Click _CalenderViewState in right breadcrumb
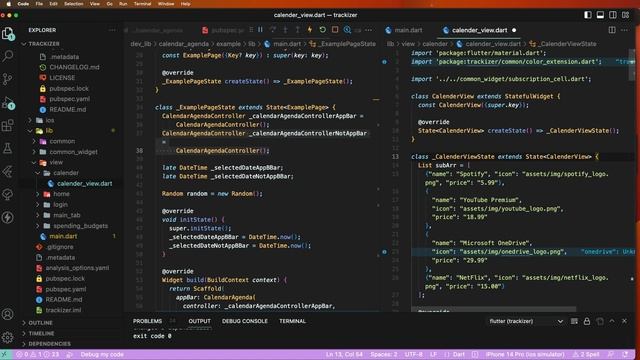 [x=567, y=44]
